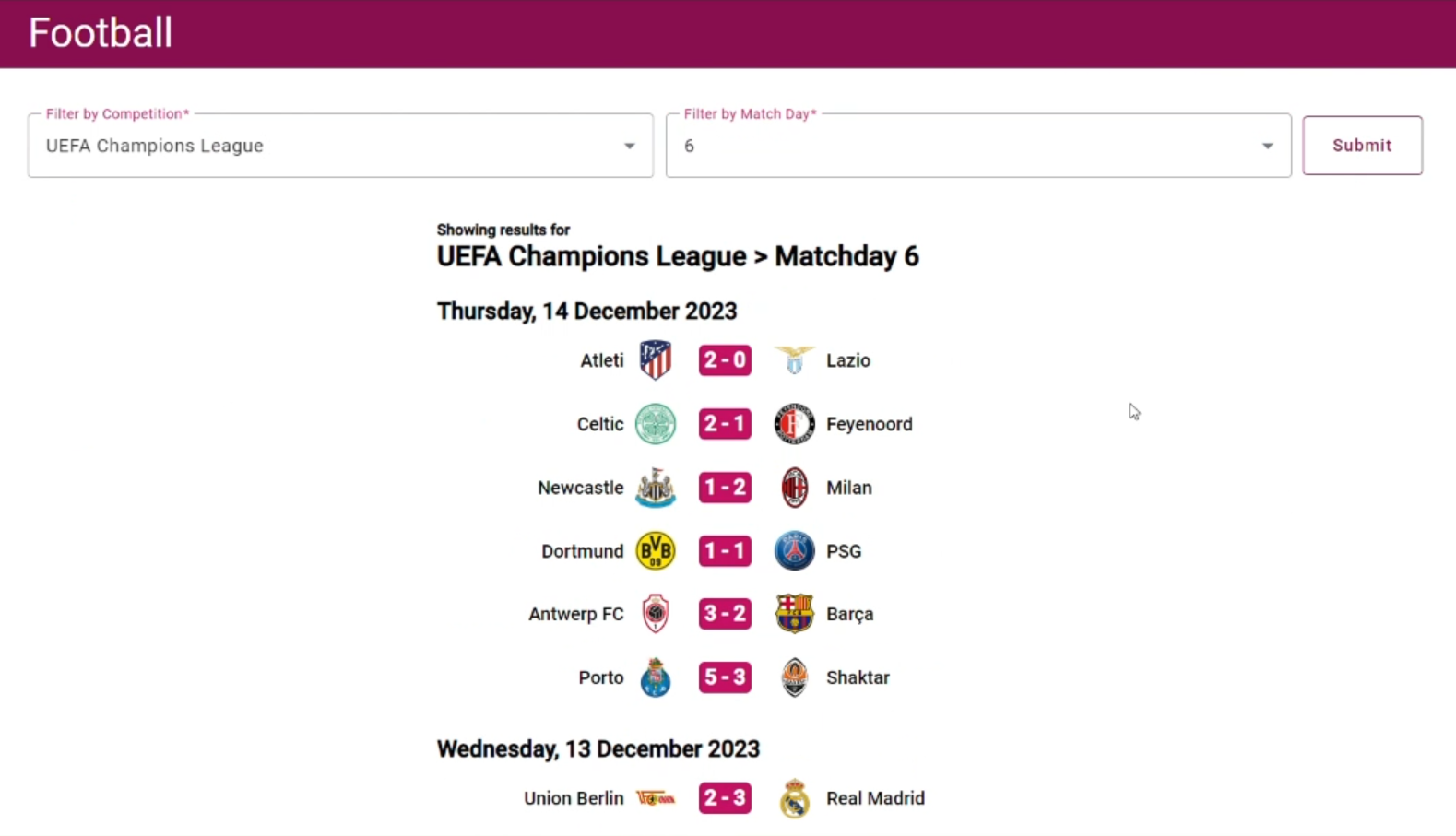Click the Porto club crest
This screenshot has height=836, width=1456.
[656, 677]
